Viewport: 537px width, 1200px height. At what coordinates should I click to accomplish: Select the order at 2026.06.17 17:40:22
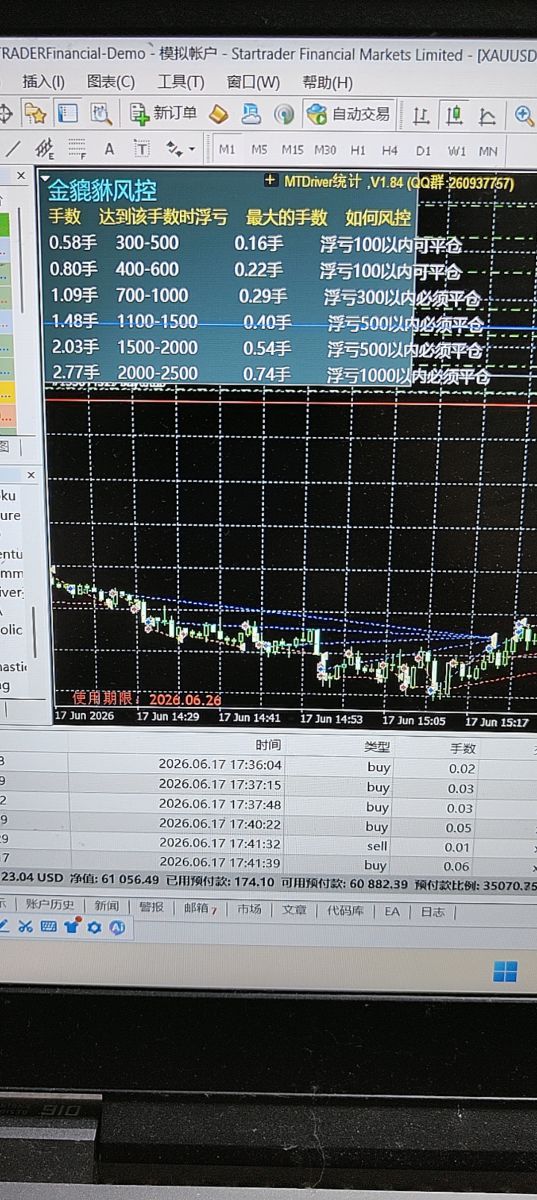tap(268, 826)
